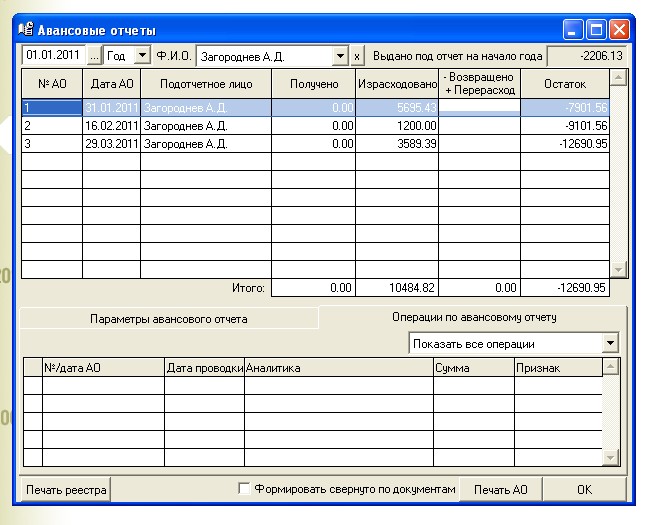Viewport: 663px width, 525px height.
Task: Clear the Ф.И.О. filter with the x button
Action: point(359,57)
